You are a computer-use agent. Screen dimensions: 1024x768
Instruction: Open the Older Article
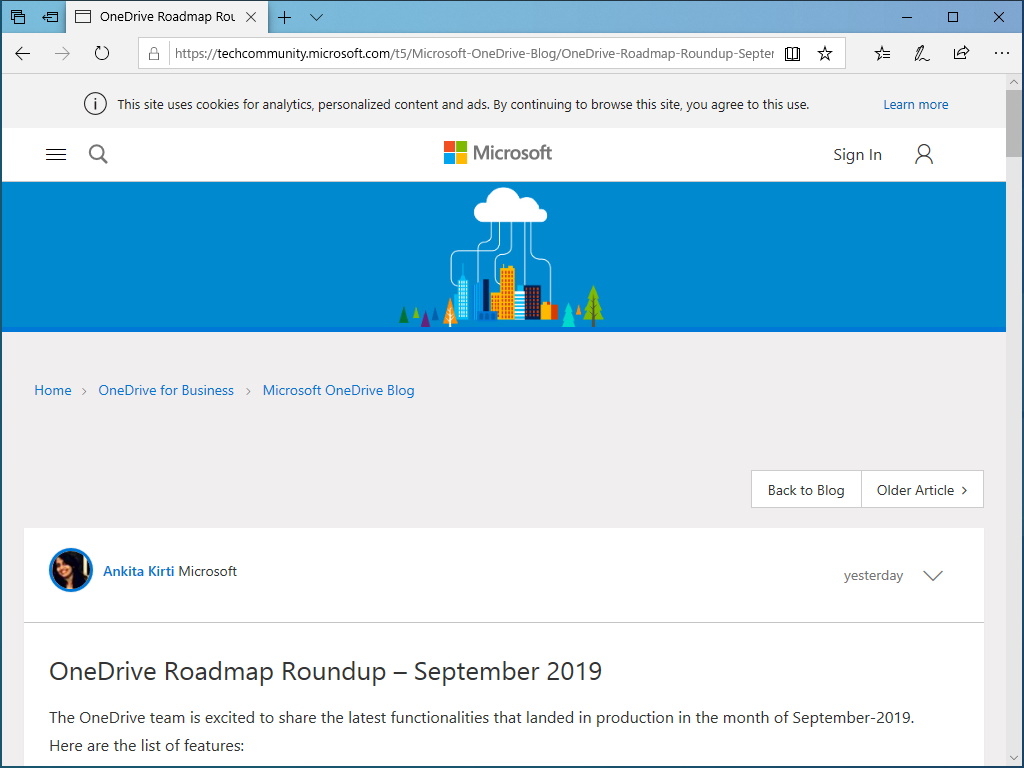click(x=921, y=489)
